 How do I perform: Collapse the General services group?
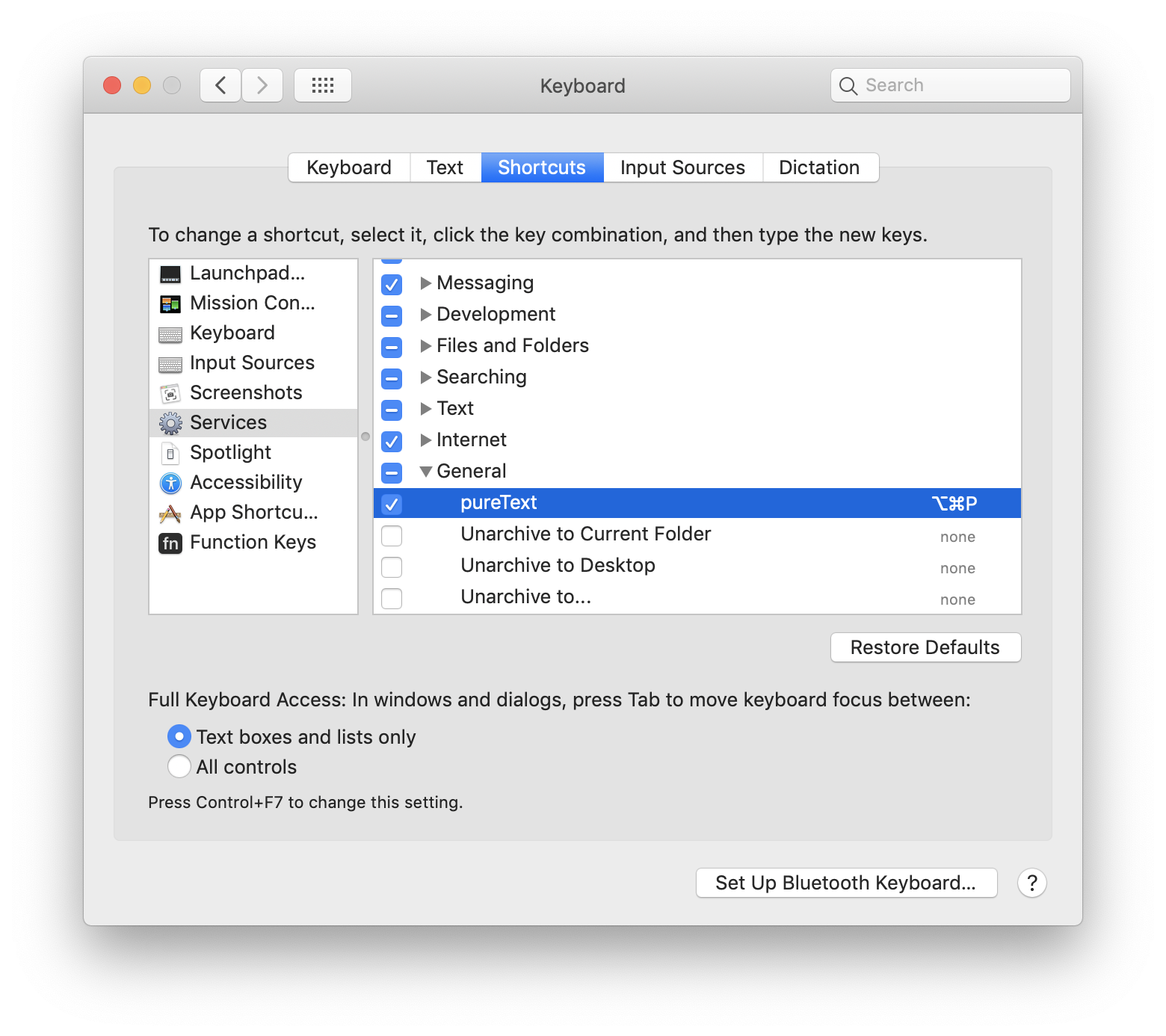click(x=425, y=472)
